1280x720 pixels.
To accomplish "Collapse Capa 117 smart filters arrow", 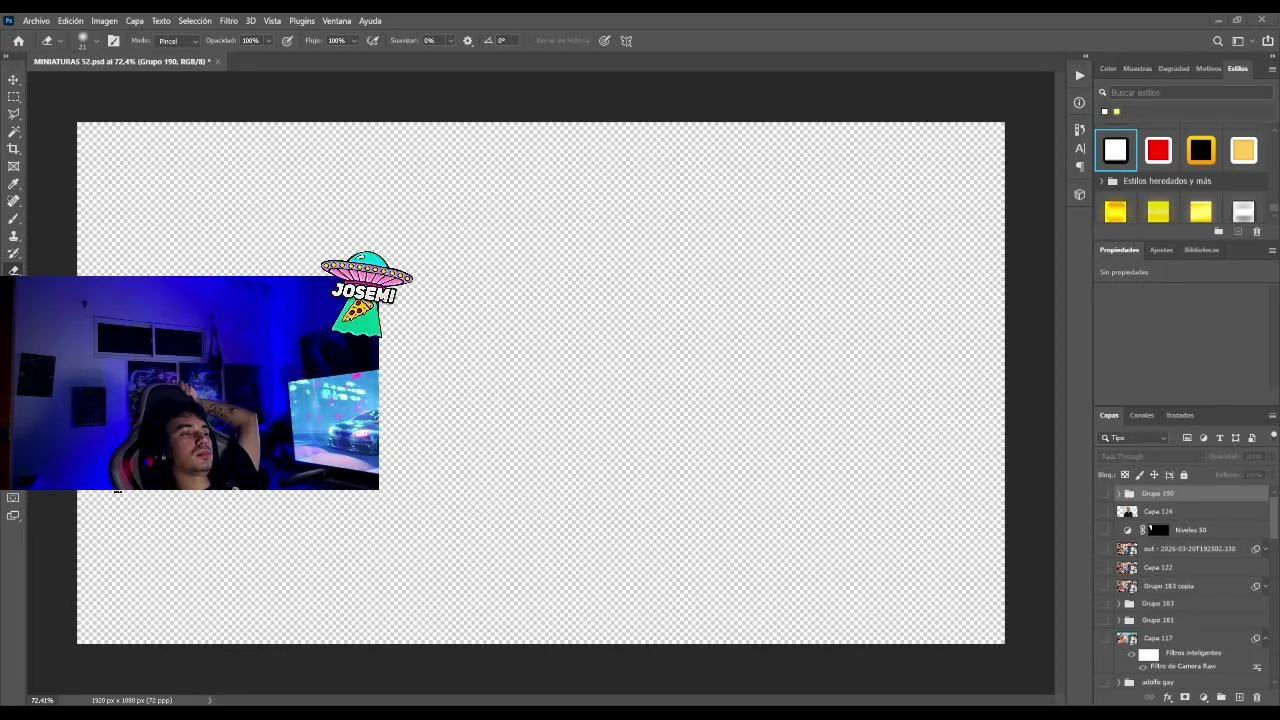I will point(1265,638).
